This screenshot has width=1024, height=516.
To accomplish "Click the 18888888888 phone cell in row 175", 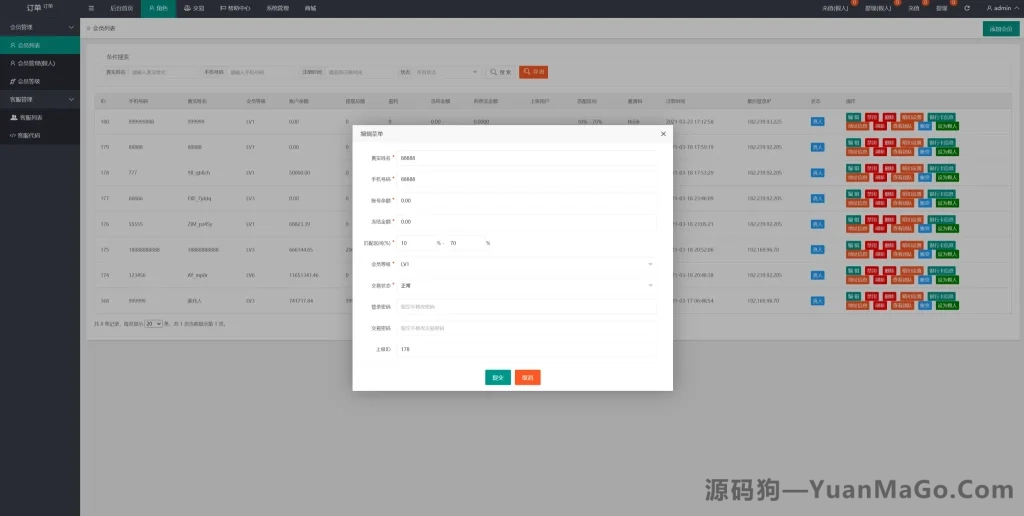I will click(143, 250).
